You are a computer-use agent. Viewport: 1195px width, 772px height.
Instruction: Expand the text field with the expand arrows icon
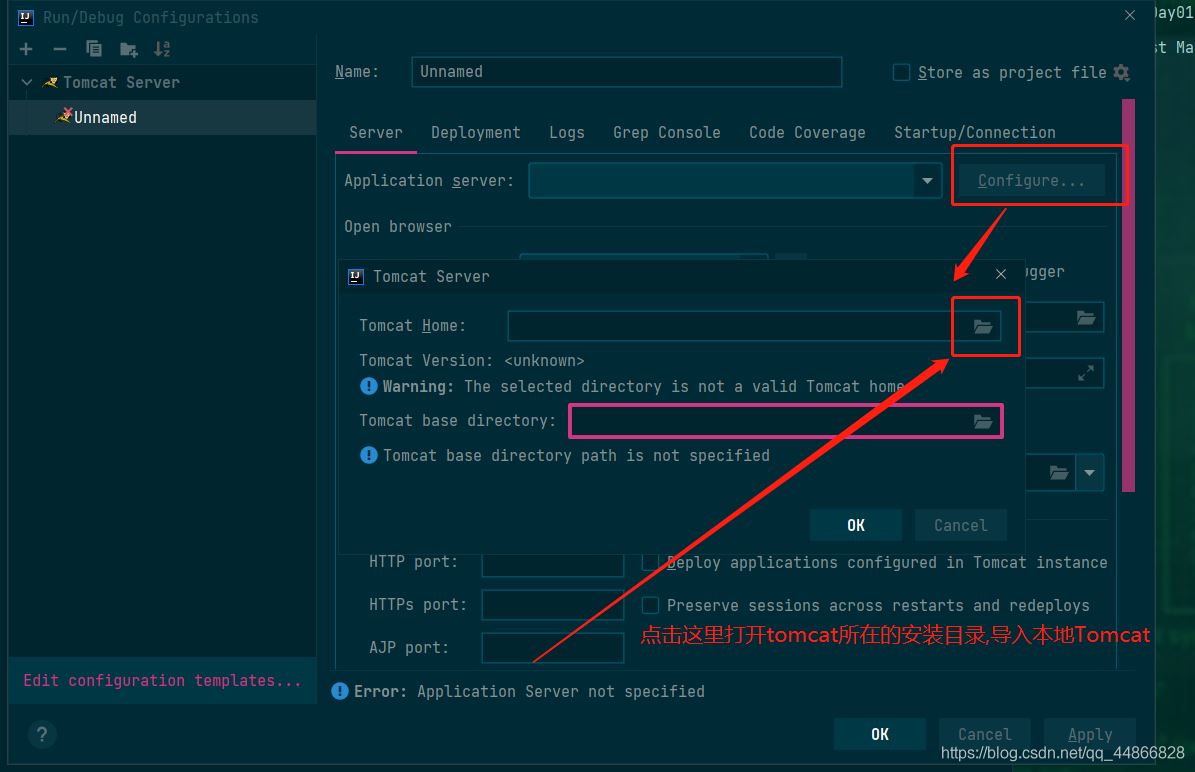1086,373
